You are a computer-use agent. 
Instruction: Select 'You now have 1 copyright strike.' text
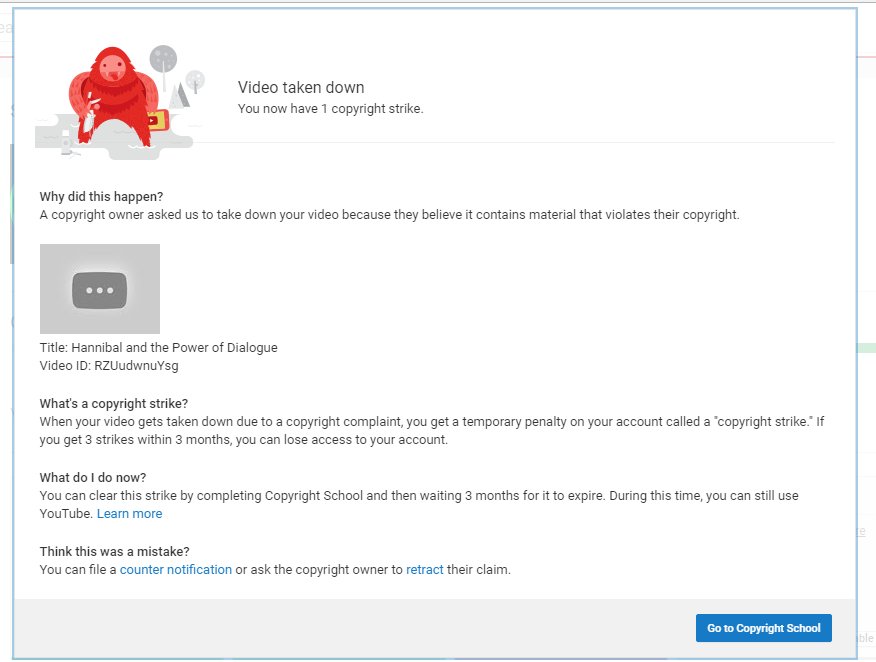(x=331, y=108)
